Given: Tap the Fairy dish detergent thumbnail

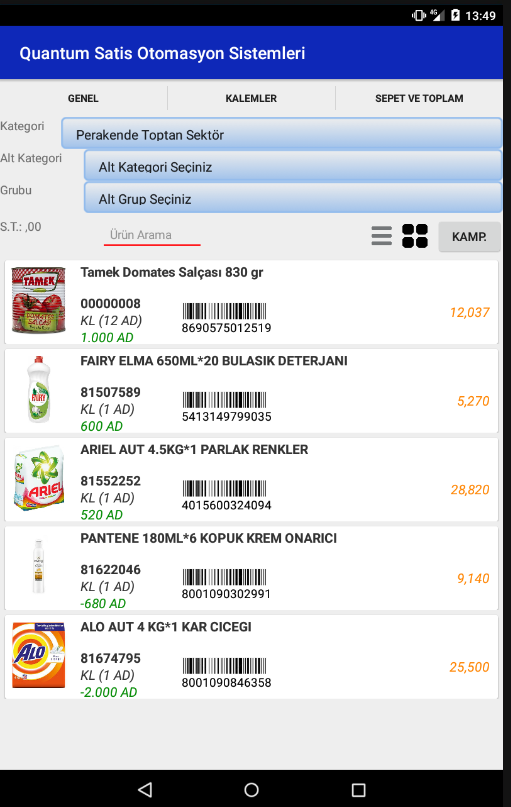Looking at the screenshot, I should click(x=39, y=390).
